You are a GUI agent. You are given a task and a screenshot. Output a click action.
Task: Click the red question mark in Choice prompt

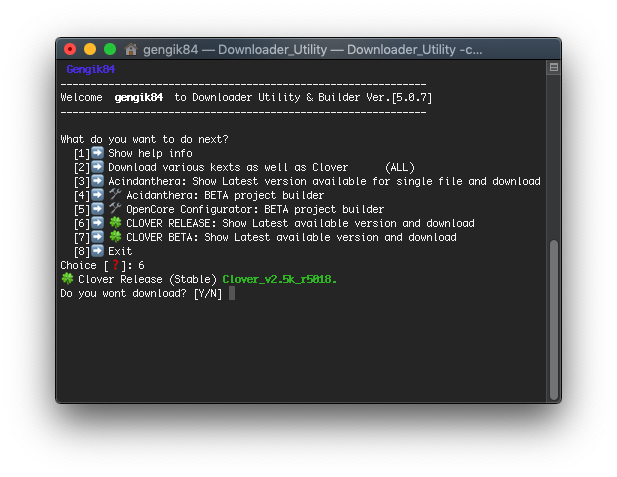pyautogui.click(x=115, y=265)
